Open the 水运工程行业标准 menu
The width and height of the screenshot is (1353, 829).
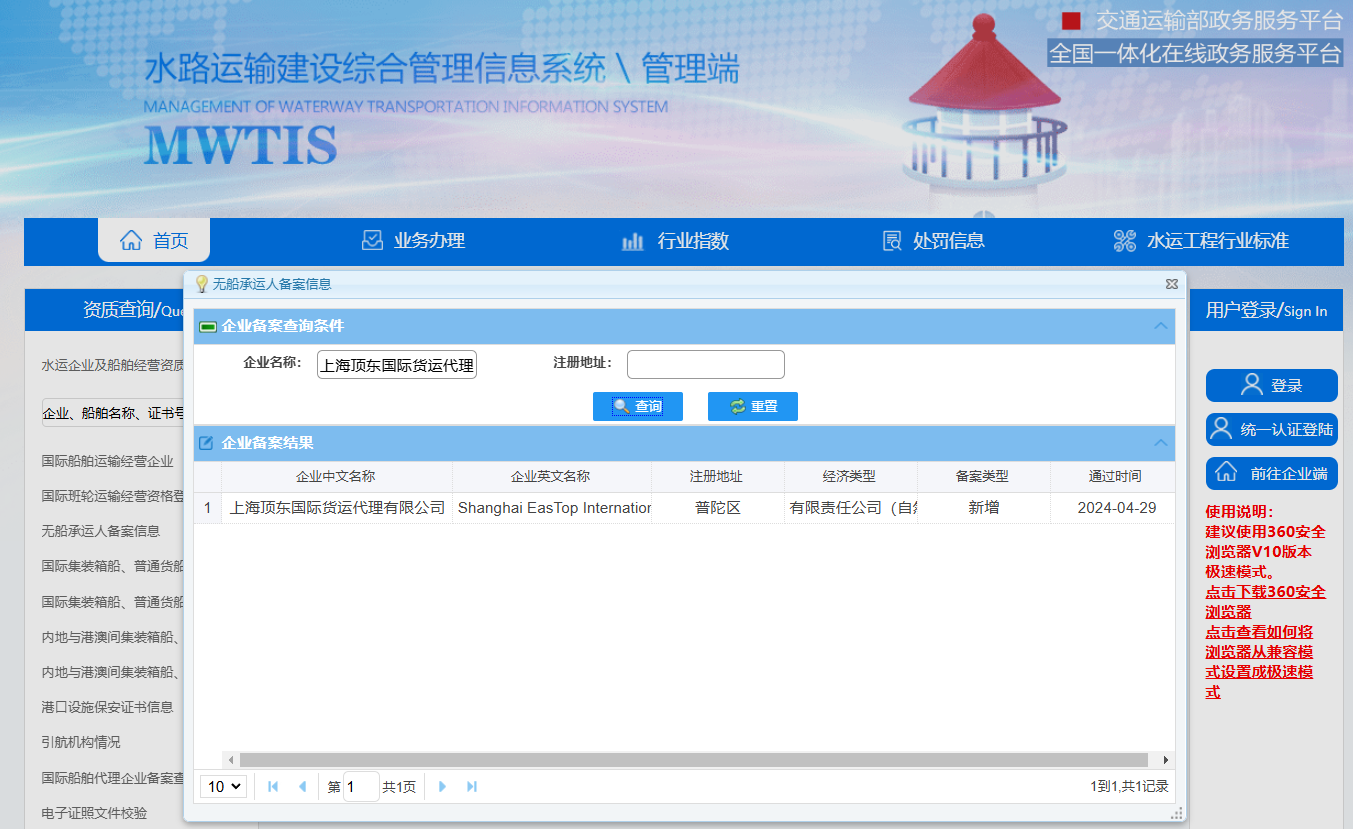[x=1201, y=241]
